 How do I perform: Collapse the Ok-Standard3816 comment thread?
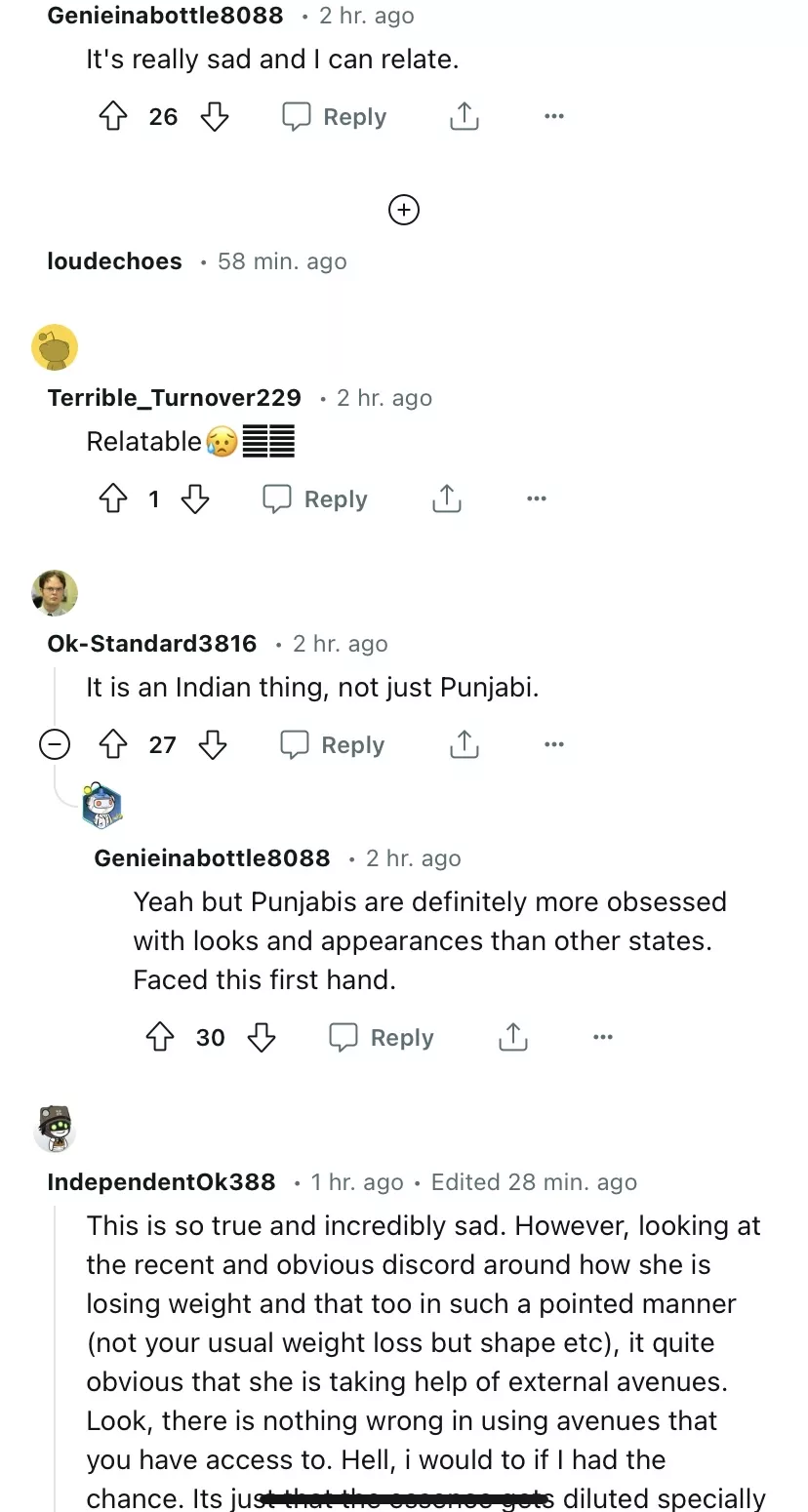[x=55, y=745]
